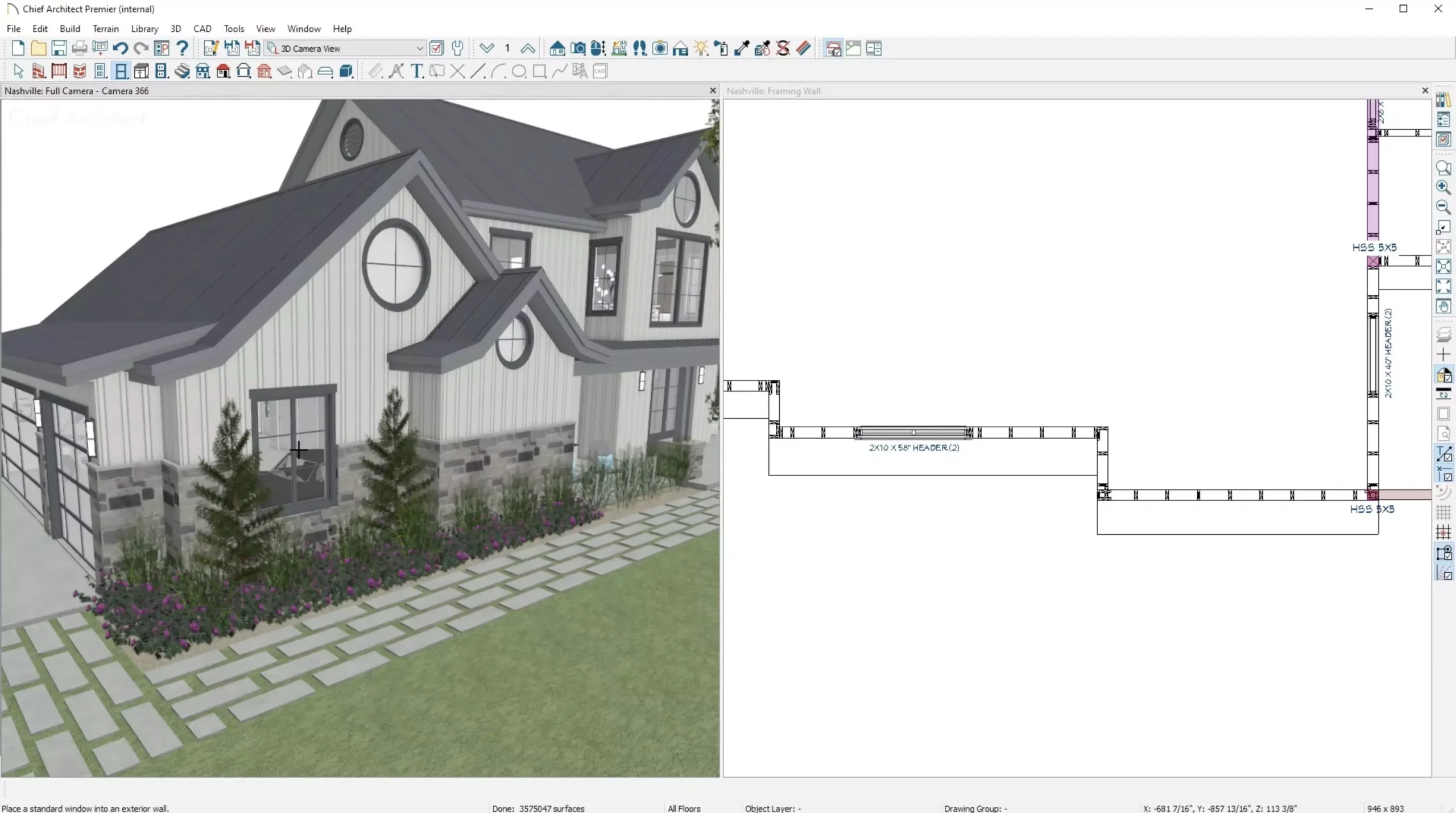Toggle Grid Snaps red-dot grid icon
This screenshot has width=1456, height=813.
[1443, 533]
